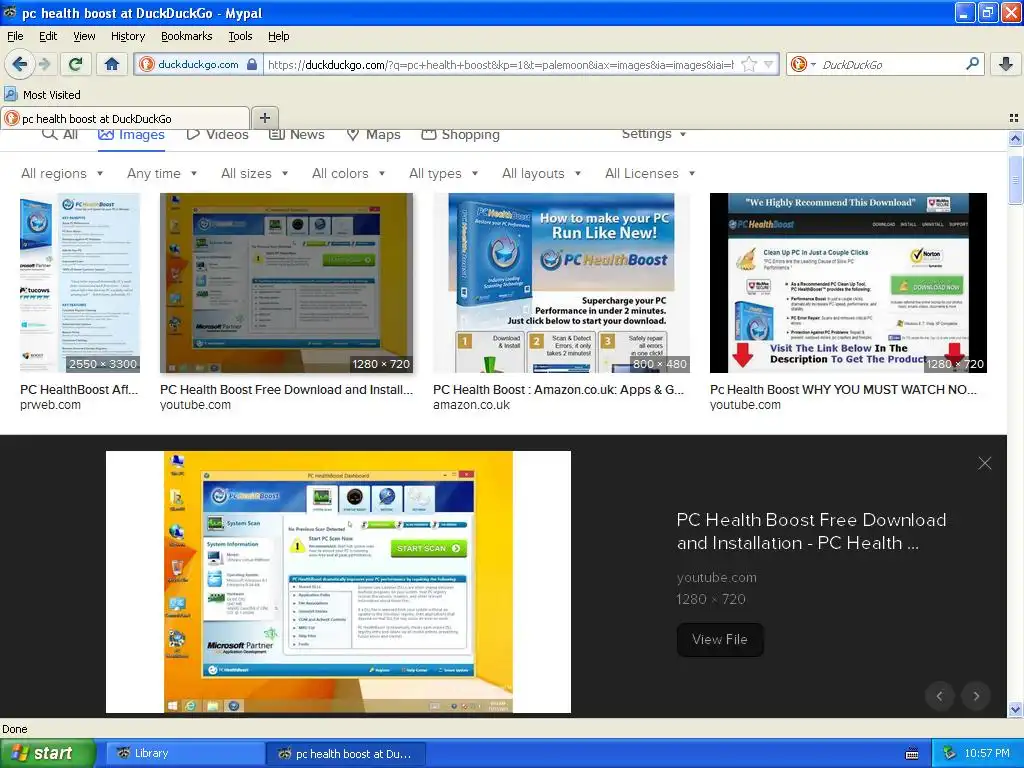1024x768 pixels.
Task: Click the vertical scrollbar thumb
Action: tap(1015, 180)
